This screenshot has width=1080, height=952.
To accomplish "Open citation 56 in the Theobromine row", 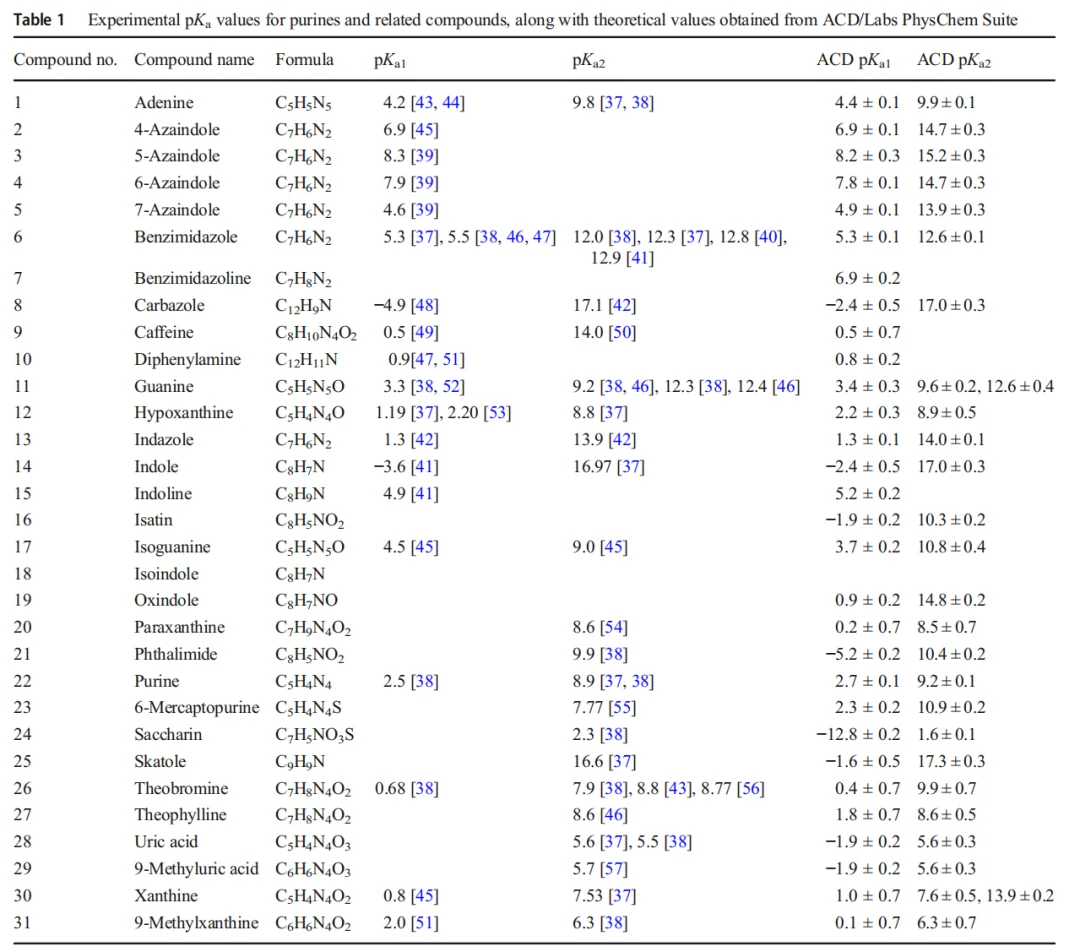I will [751, 789].
